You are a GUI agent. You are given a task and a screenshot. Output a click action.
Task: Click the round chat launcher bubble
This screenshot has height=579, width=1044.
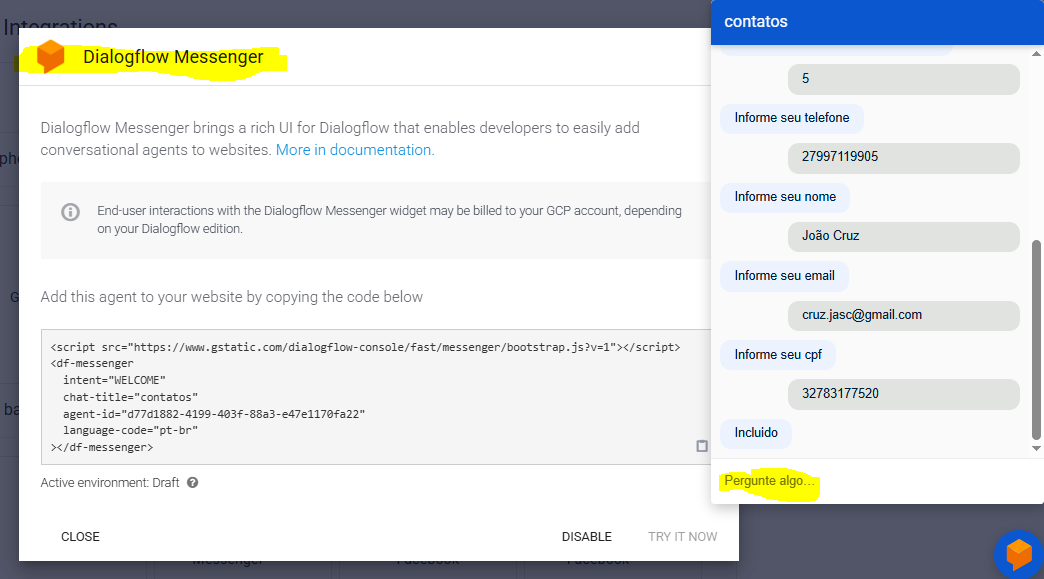(1019, 554)
